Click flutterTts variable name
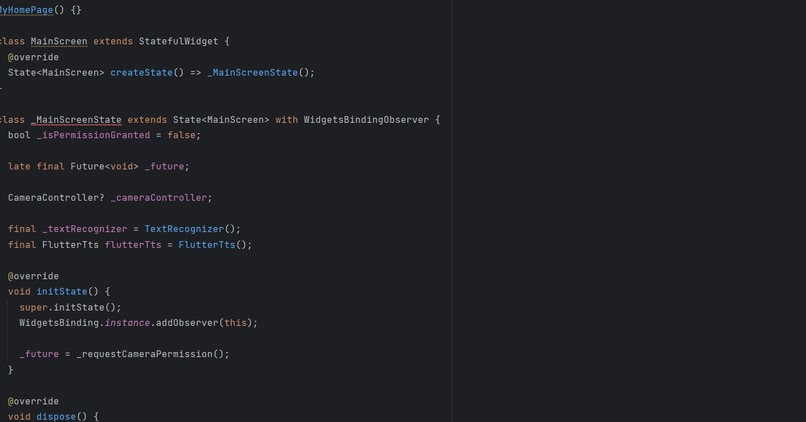Viewport: 806px width, 422px height. [133, 245]
